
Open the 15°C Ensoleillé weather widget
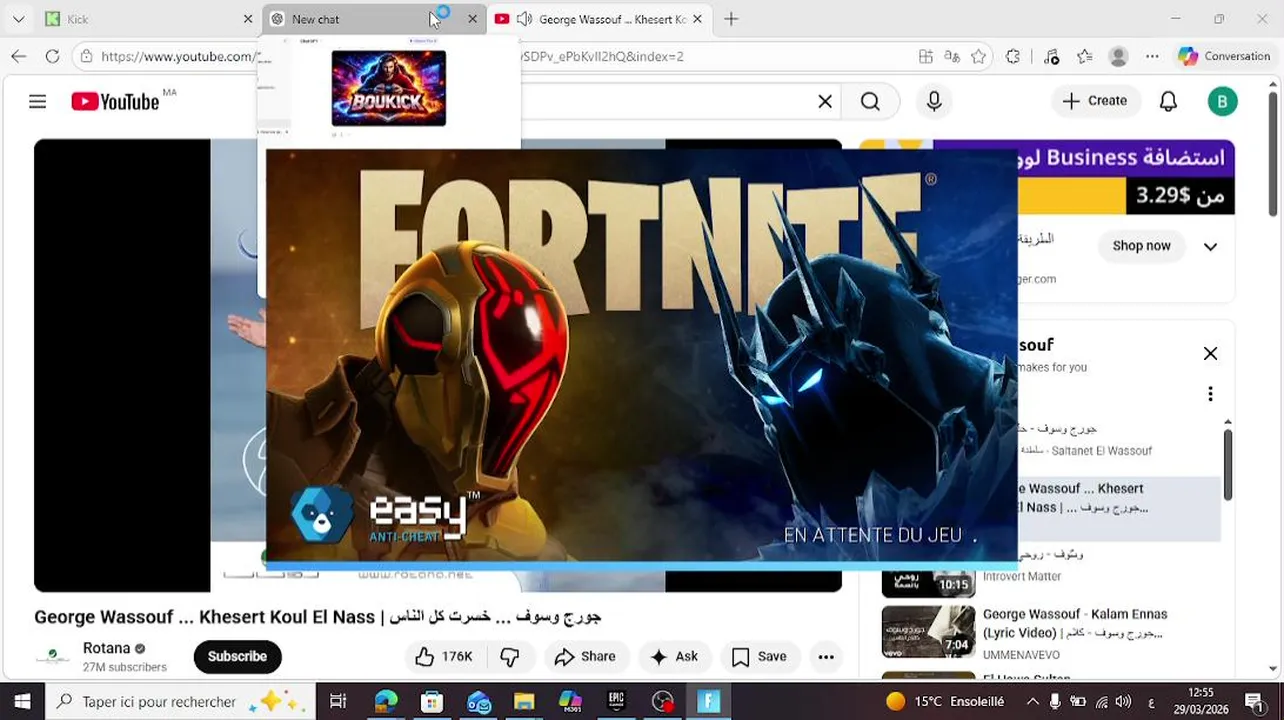click(x=945, y=702)
